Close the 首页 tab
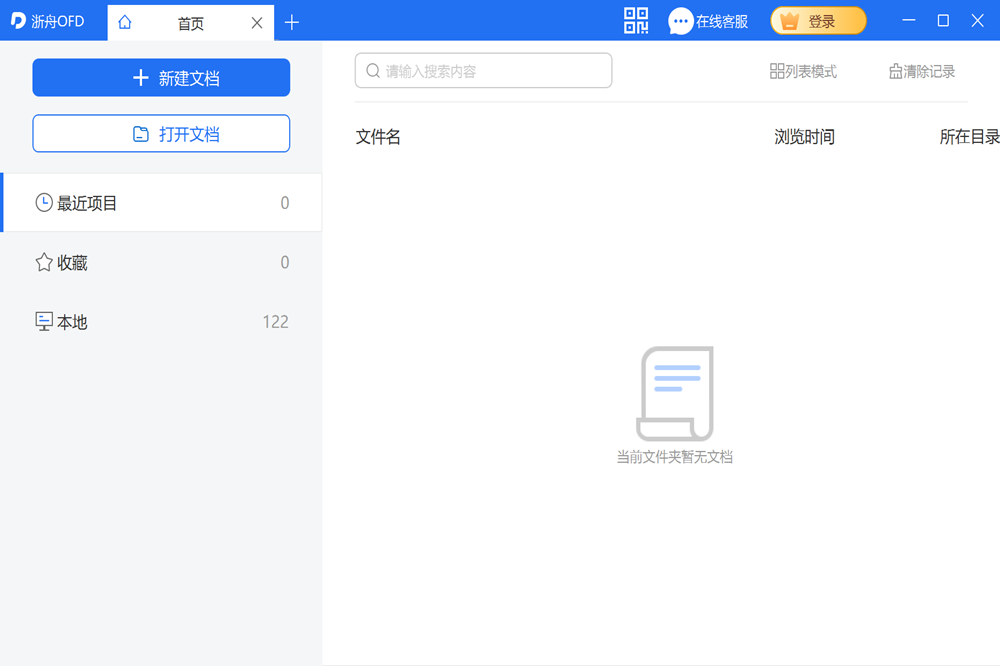 tap(257, 22)
